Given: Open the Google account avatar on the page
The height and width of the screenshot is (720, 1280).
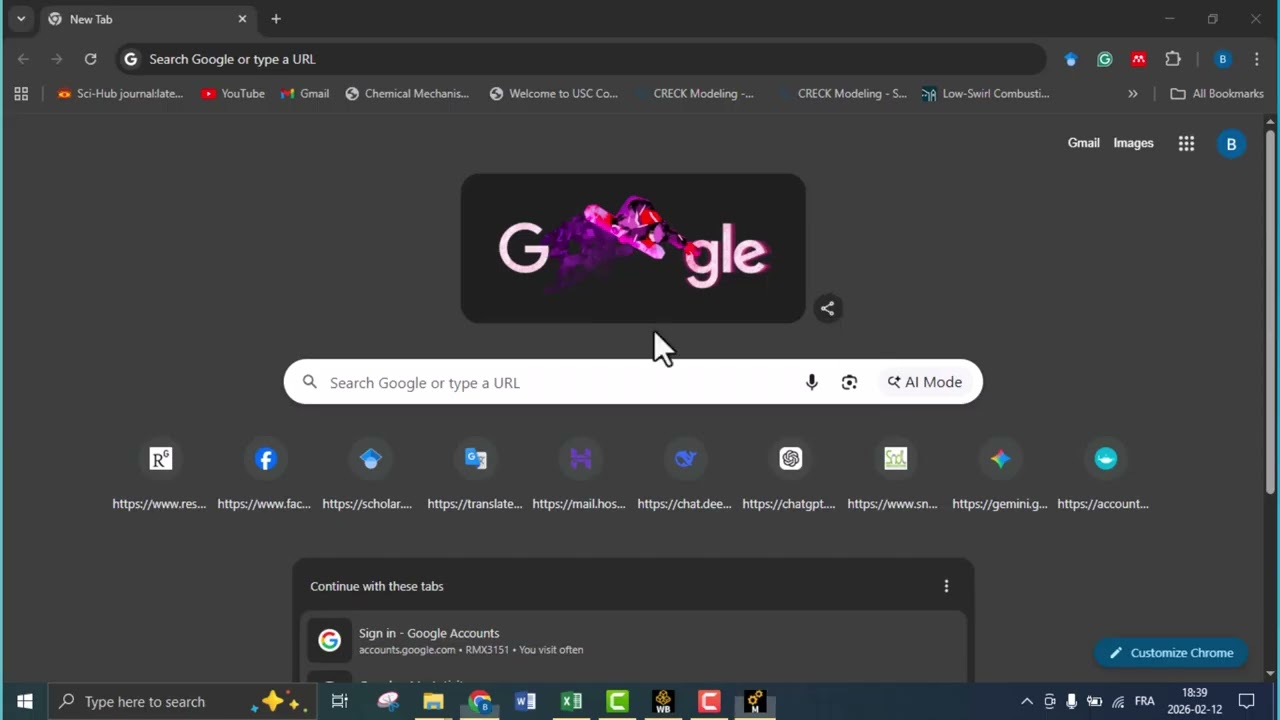Looking at the screenshot, I should [x=1231, y=144].
